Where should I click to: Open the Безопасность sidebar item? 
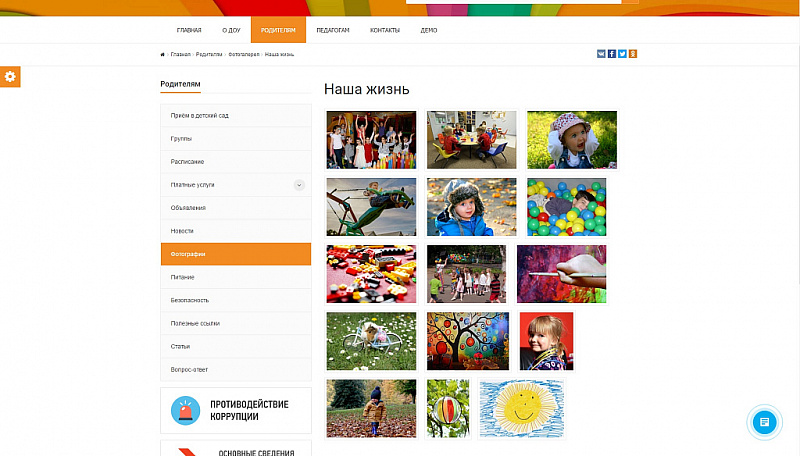point(236,300)
